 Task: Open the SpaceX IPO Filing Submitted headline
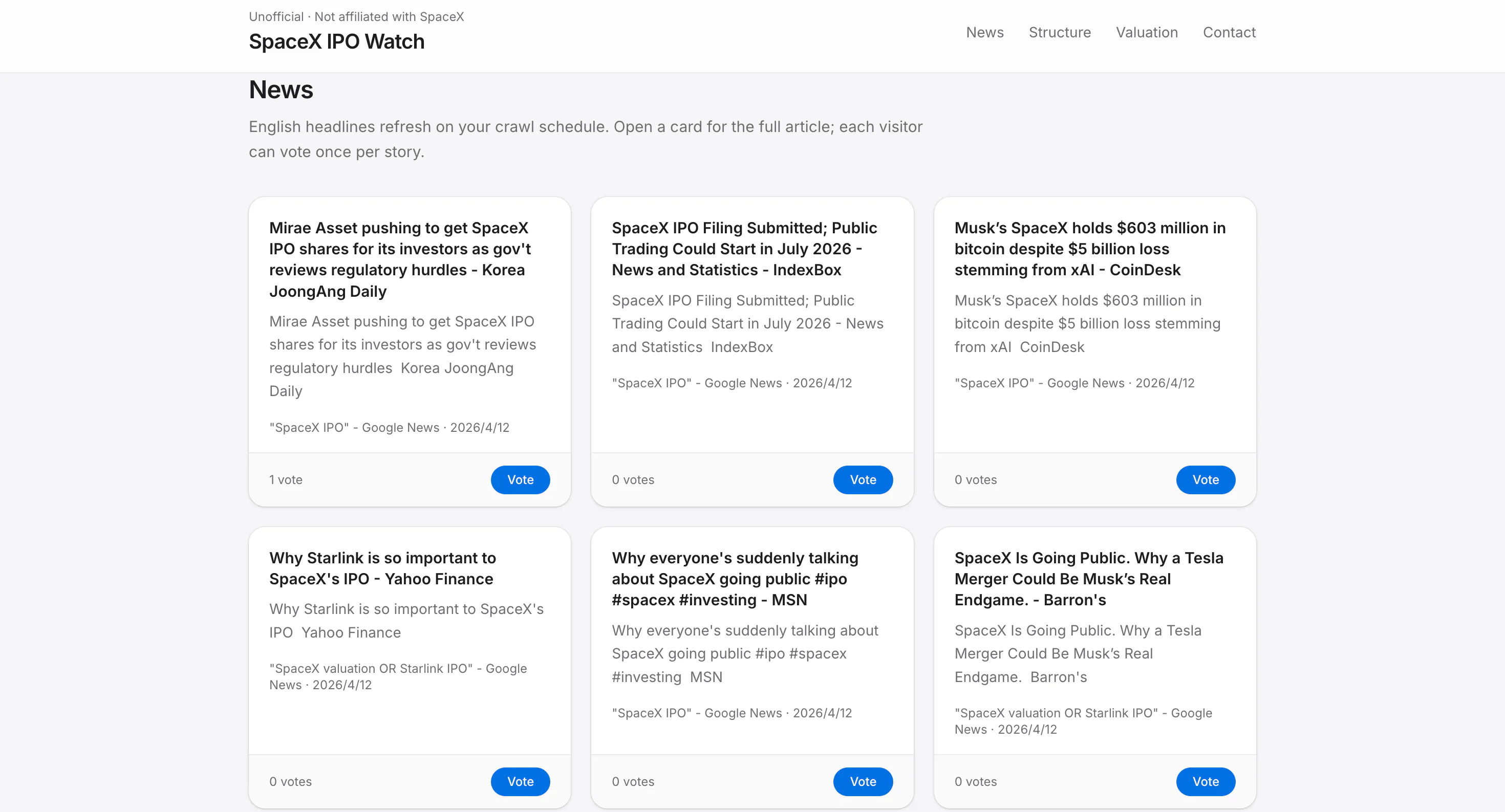coord(745,249)
